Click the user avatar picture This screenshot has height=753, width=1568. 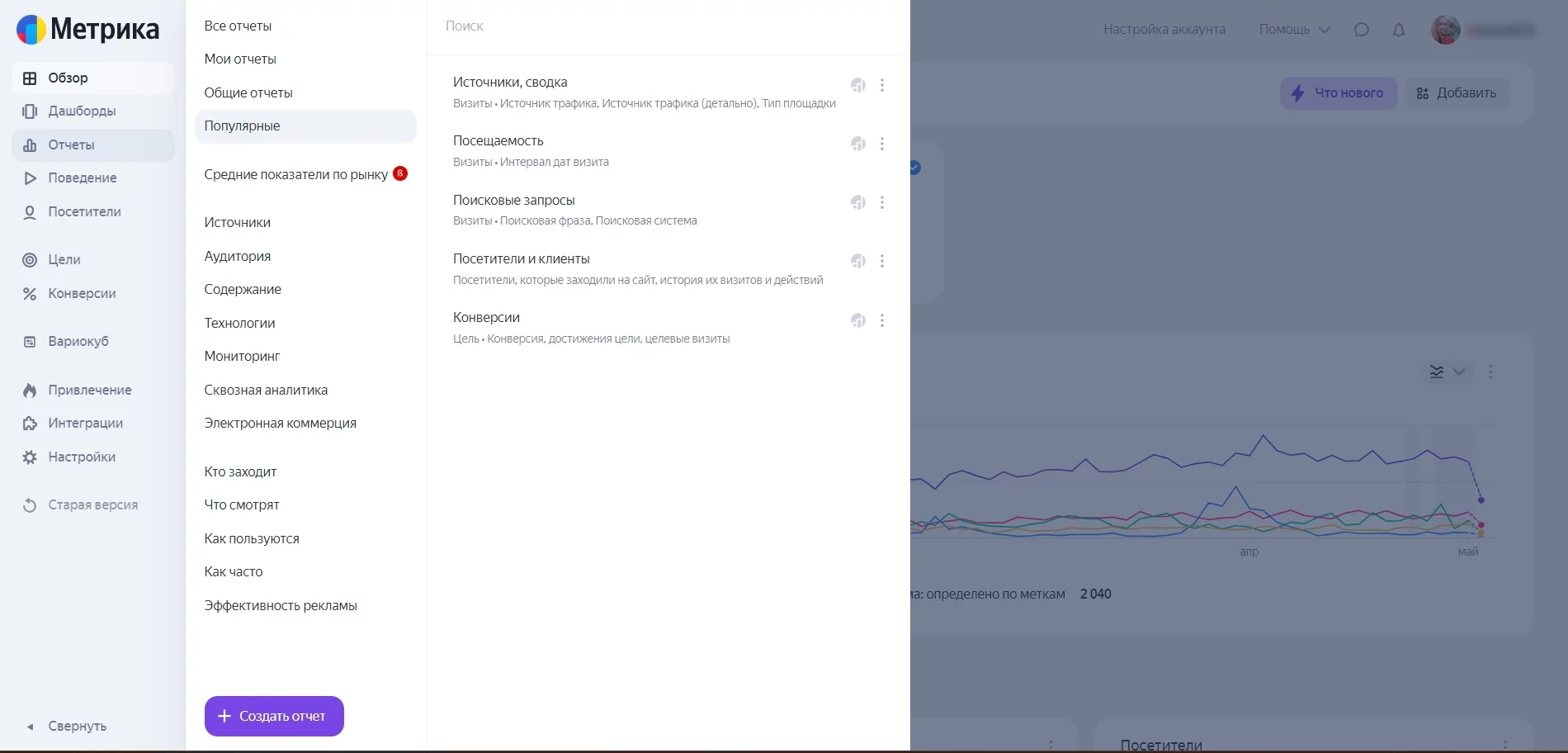(x=1446, y=30)
